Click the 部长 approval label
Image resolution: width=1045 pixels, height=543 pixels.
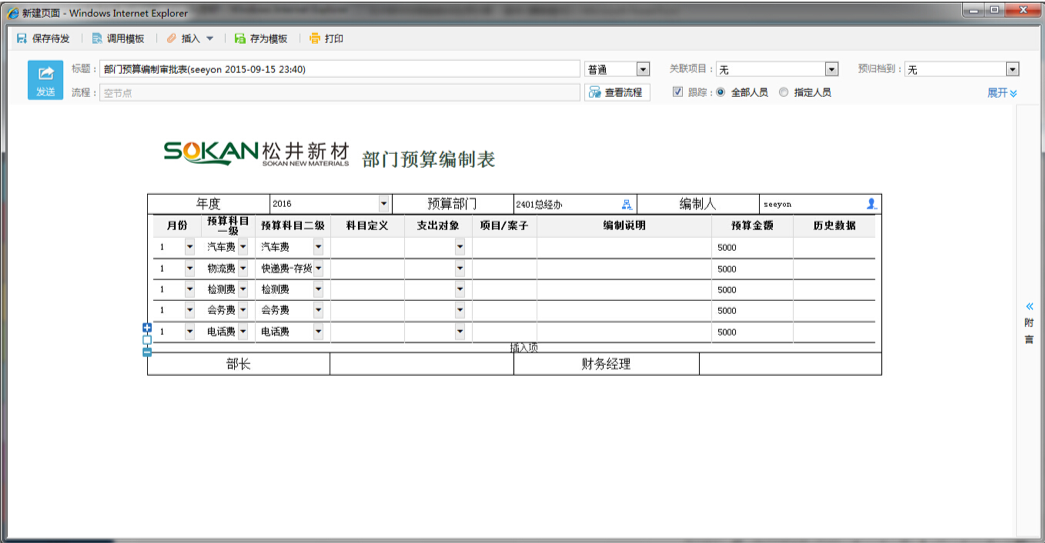click(x=239, y=364)
